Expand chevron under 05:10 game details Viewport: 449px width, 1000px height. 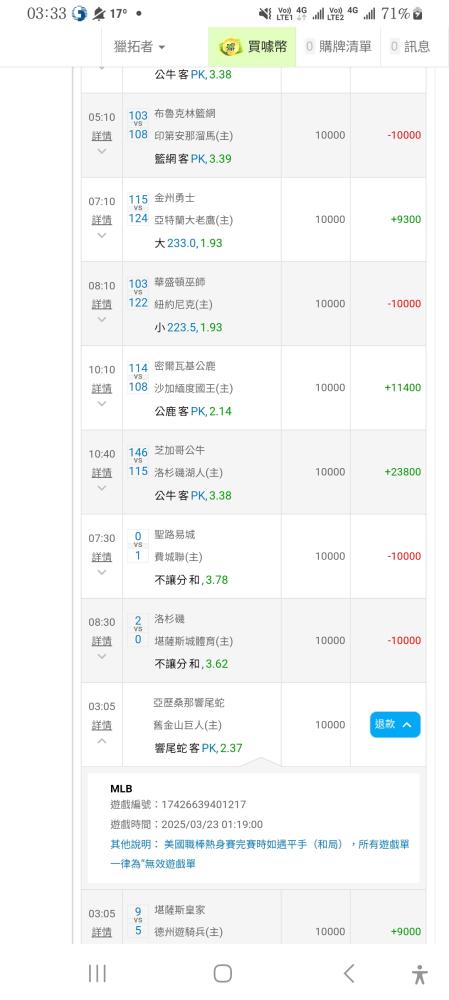coord(101,152)
